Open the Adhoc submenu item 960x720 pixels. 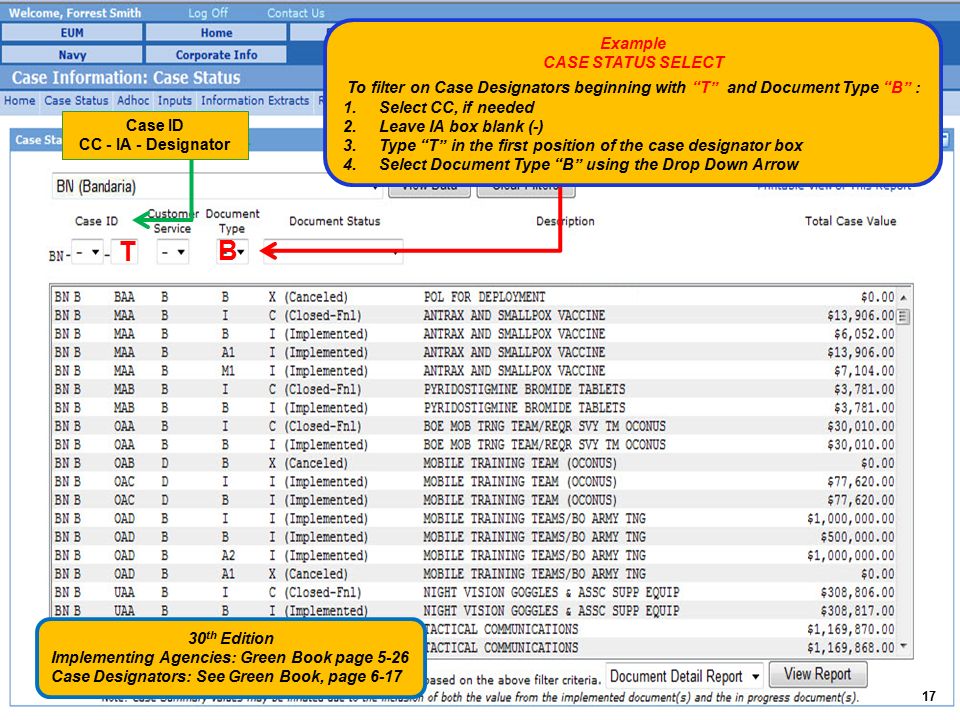[133, 100]
